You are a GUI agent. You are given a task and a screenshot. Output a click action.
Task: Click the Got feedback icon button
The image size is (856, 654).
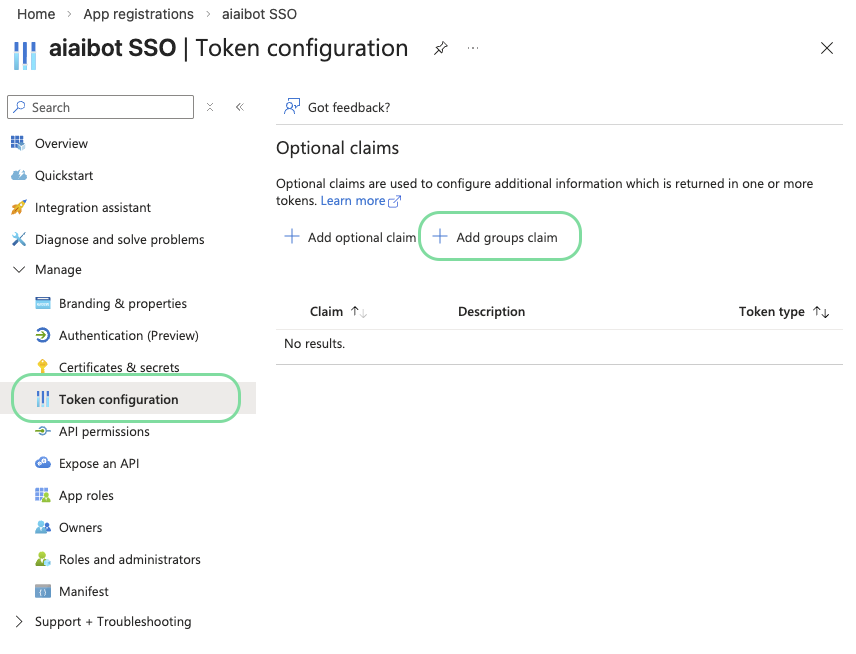pyautogui.click(x=292, y=107)
